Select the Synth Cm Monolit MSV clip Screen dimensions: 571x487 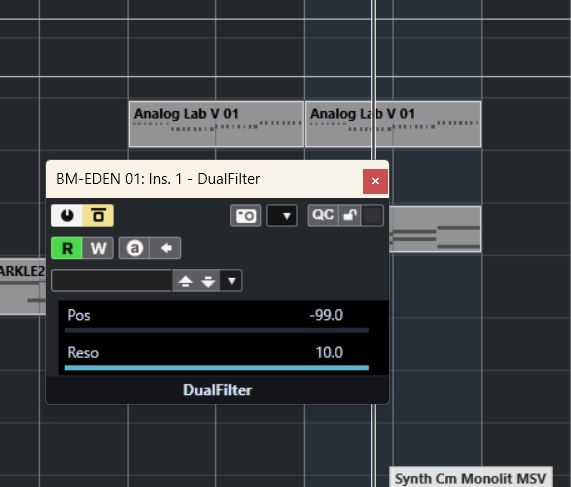coord(471,477)
